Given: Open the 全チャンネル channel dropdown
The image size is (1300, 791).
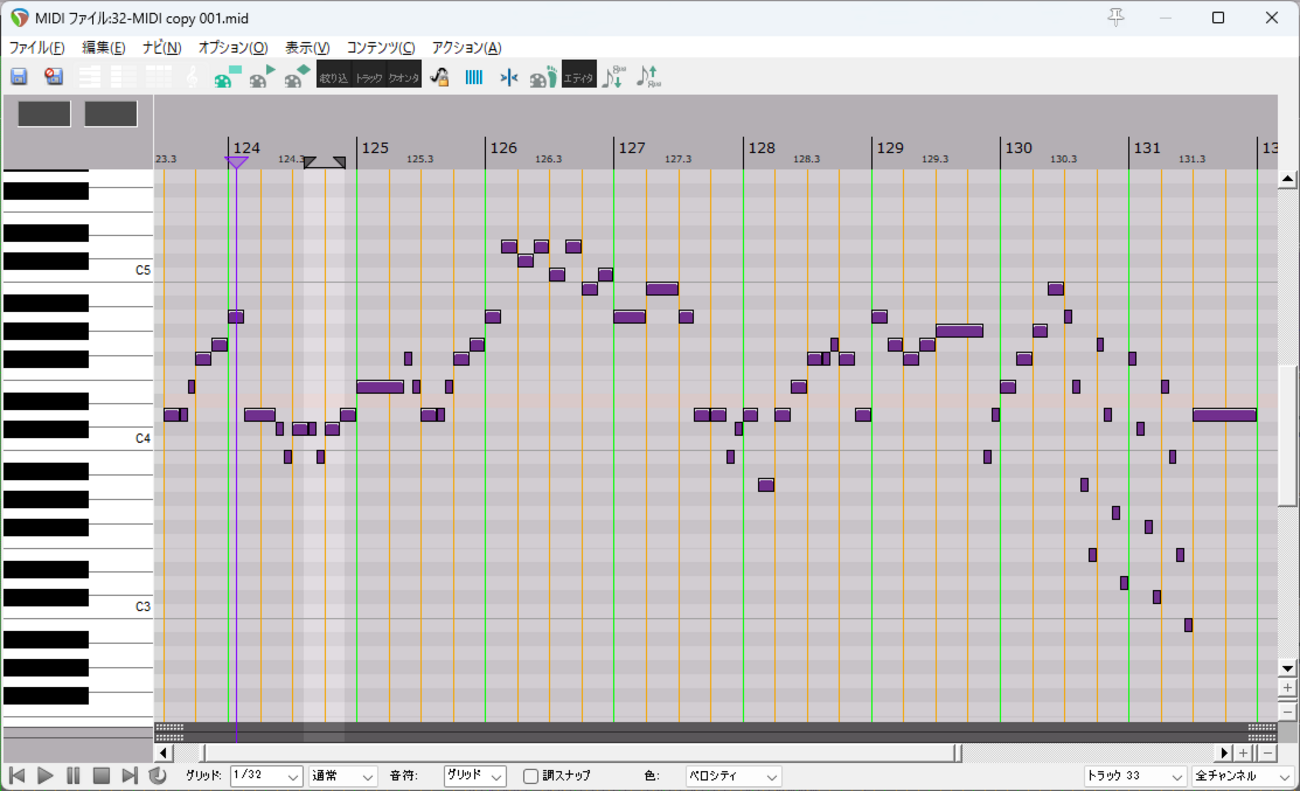Looking at the screenshot, I should (x=1243, y=776).
